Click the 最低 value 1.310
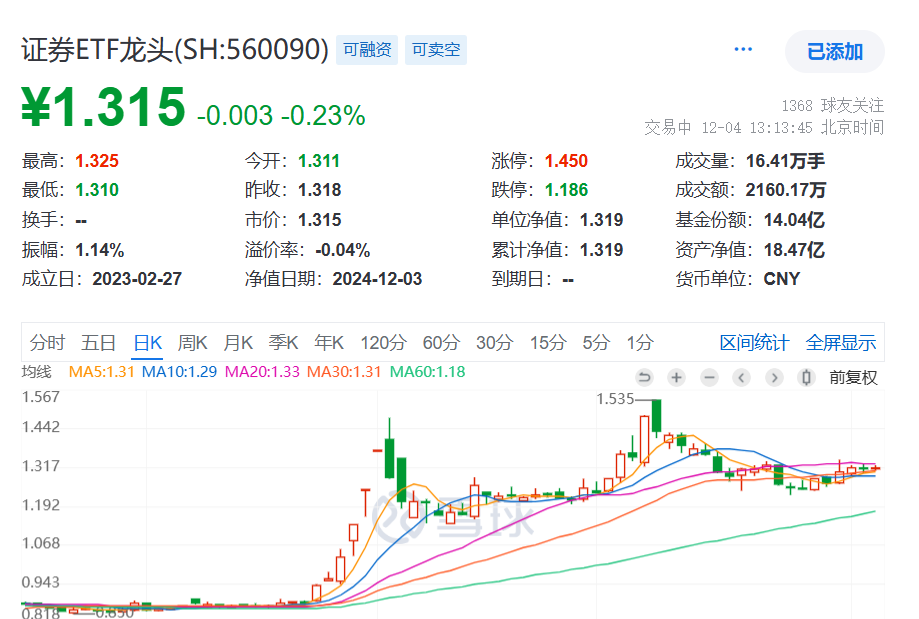The width and height of the screenshot is (919, 619). tap(97, 190)
